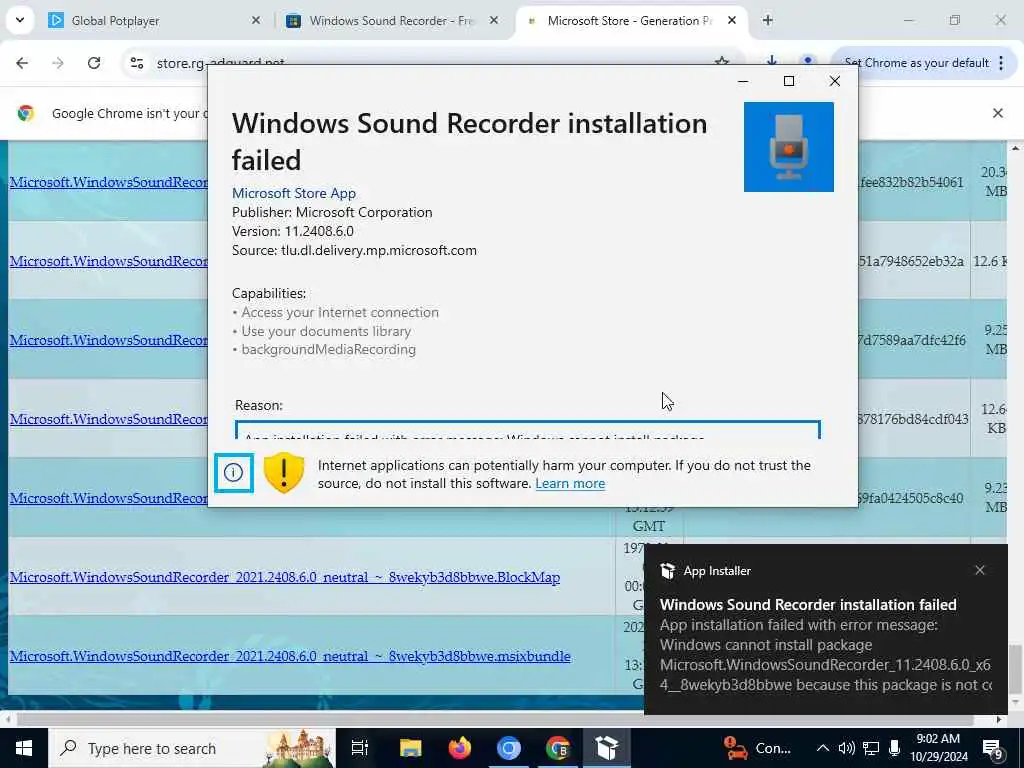Maximize the App Installer dialog
Screen dimensions: 1024x768
[789, 81]
